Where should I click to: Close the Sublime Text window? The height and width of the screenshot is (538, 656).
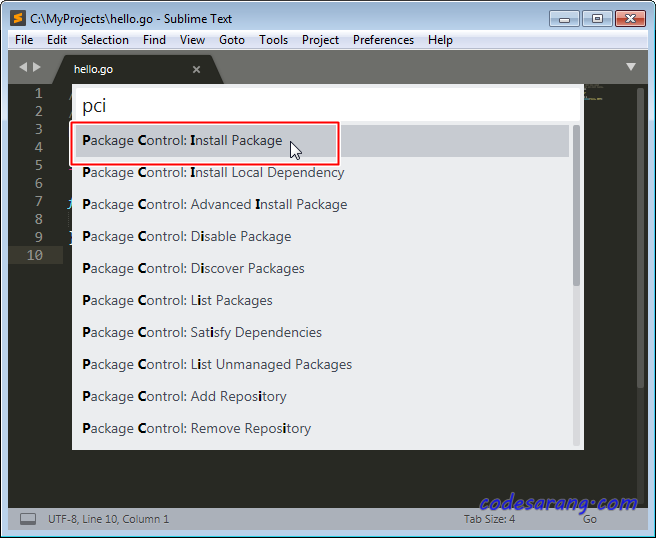coord(630,19)
